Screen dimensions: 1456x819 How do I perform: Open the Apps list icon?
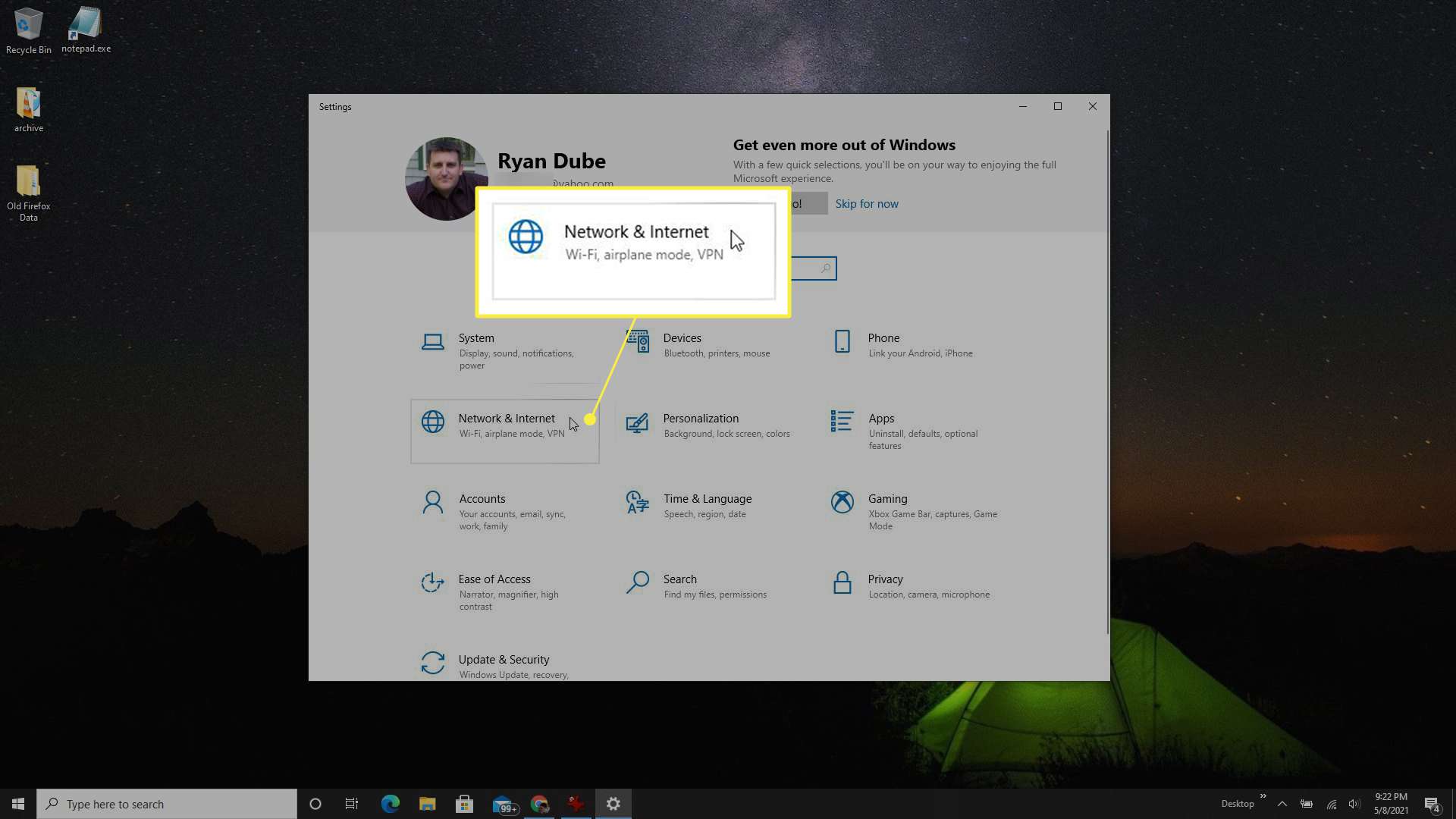[842, 421]
